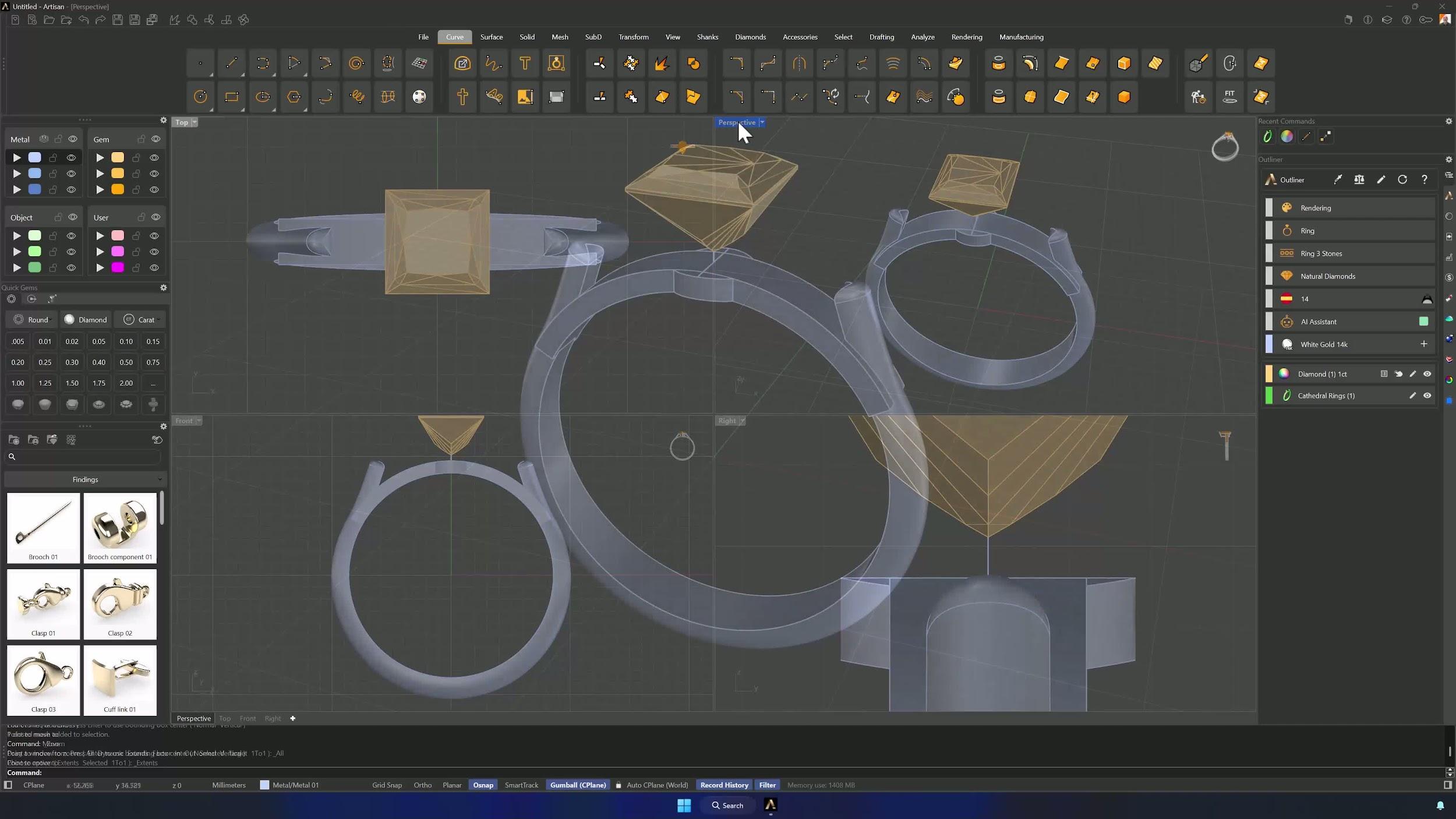
Task: Expand the first Gem layer row arrow
Action: (x=100, y=158)
